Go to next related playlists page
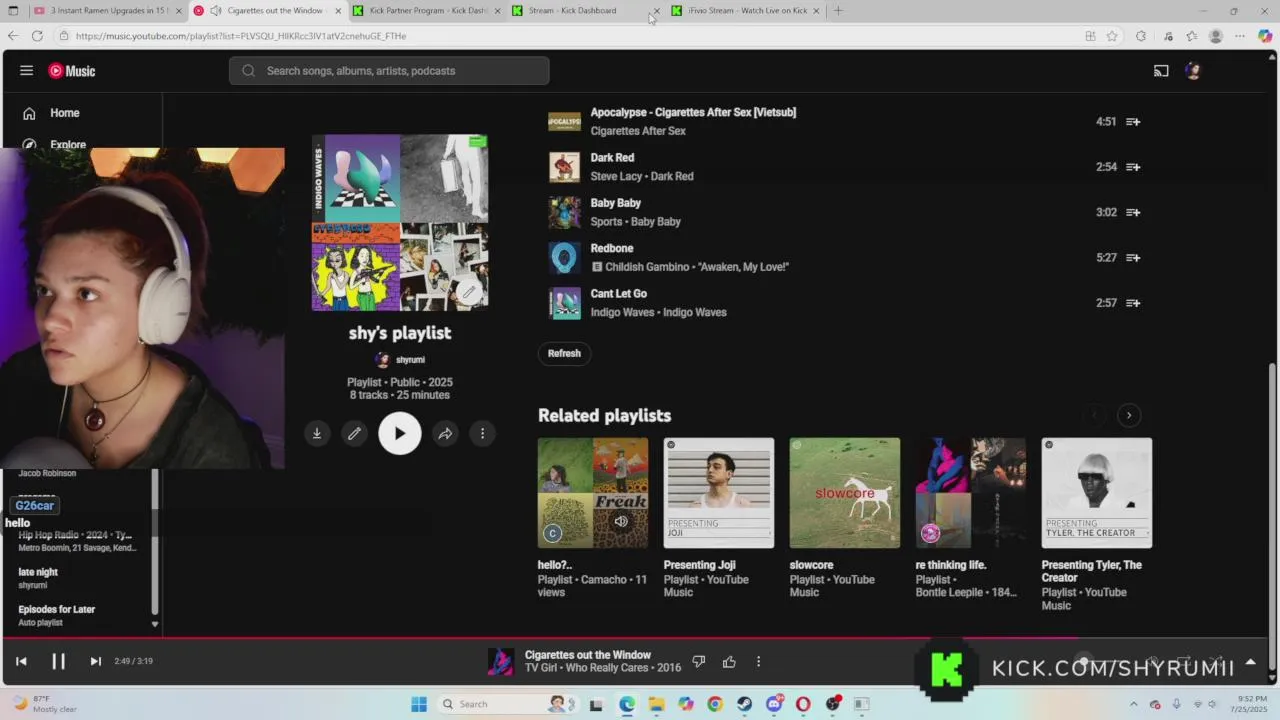Image resolution: width=1280 pixels, height=720 pixels. [x=1129, y=415]
